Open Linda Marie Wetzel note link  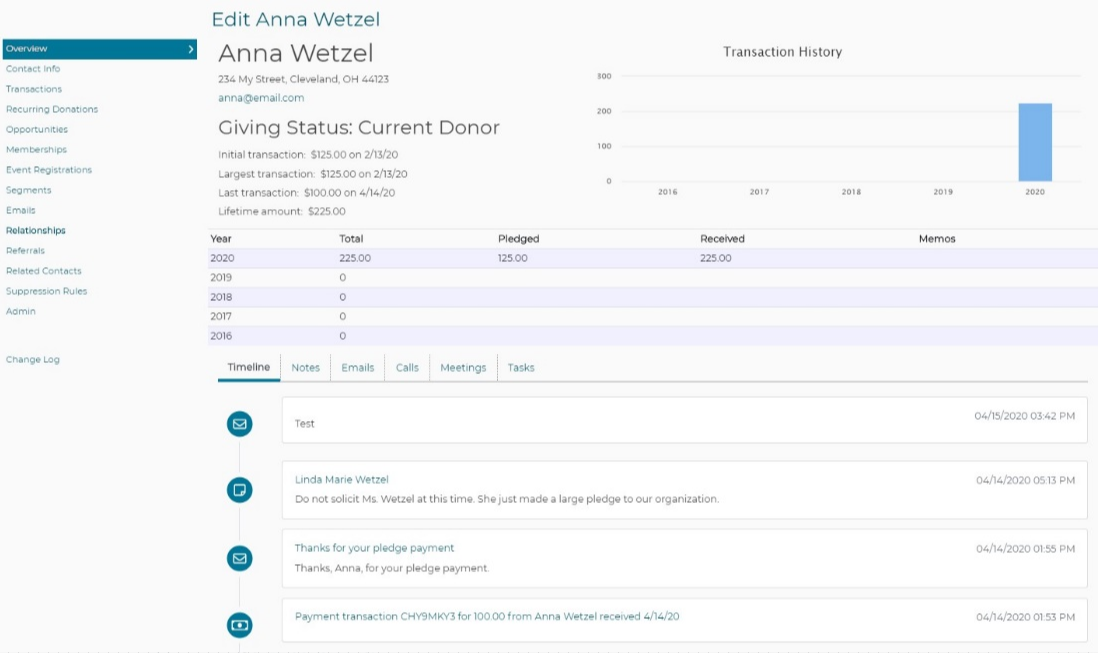coord(342,479)
